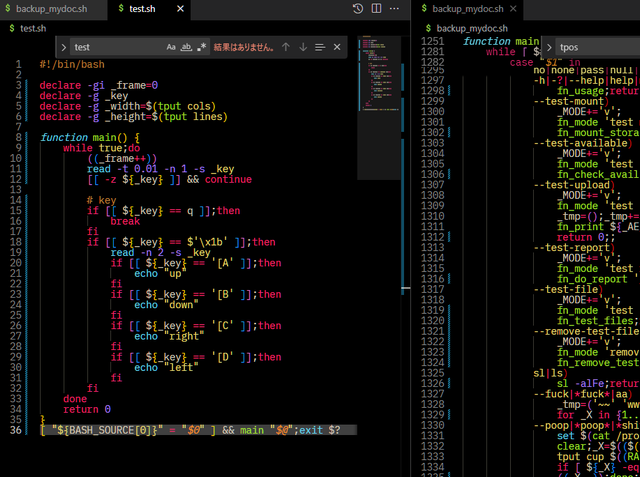
Task: Close the test.sh tab
Action: [x=180, y=8]
